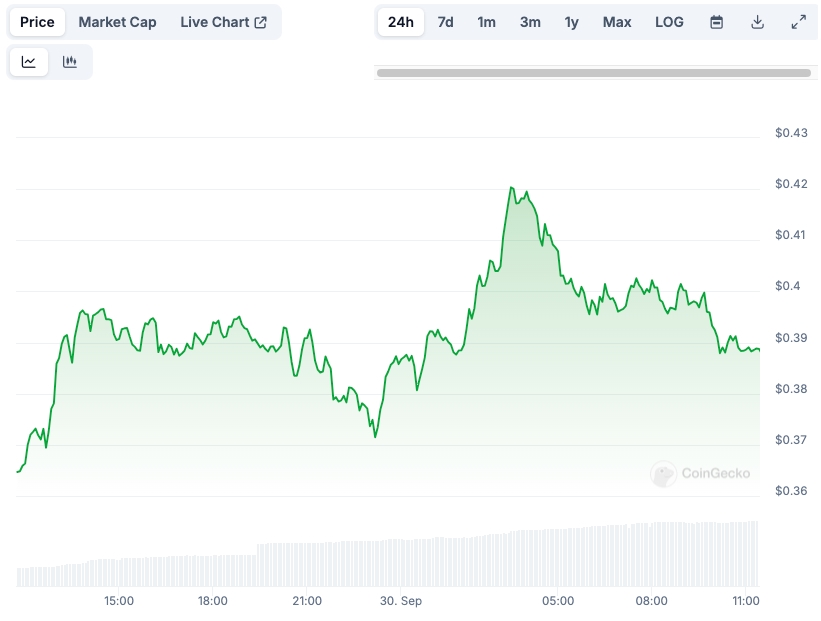Select the 24h time range
The height and width of the screenshot is (621, 821).
tap(401, 22)
